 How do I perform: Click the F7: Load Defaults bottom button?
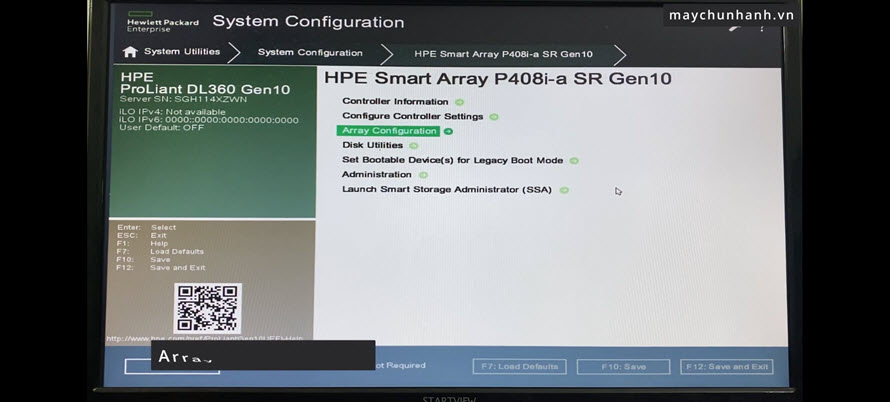tap(519, 367)
